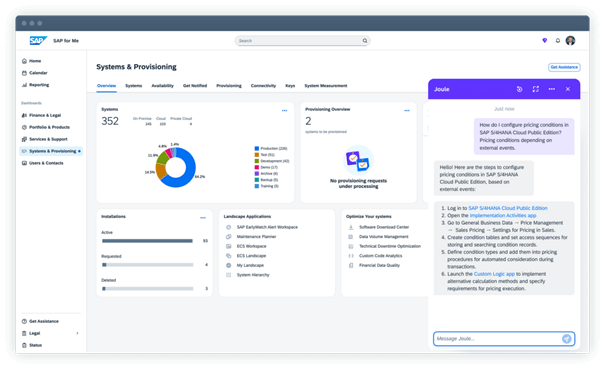The width and height of the screenshot is (605, 369).
Task: Click Development legend color swatch
Action: pyautogui.click(x=257, y=161)
